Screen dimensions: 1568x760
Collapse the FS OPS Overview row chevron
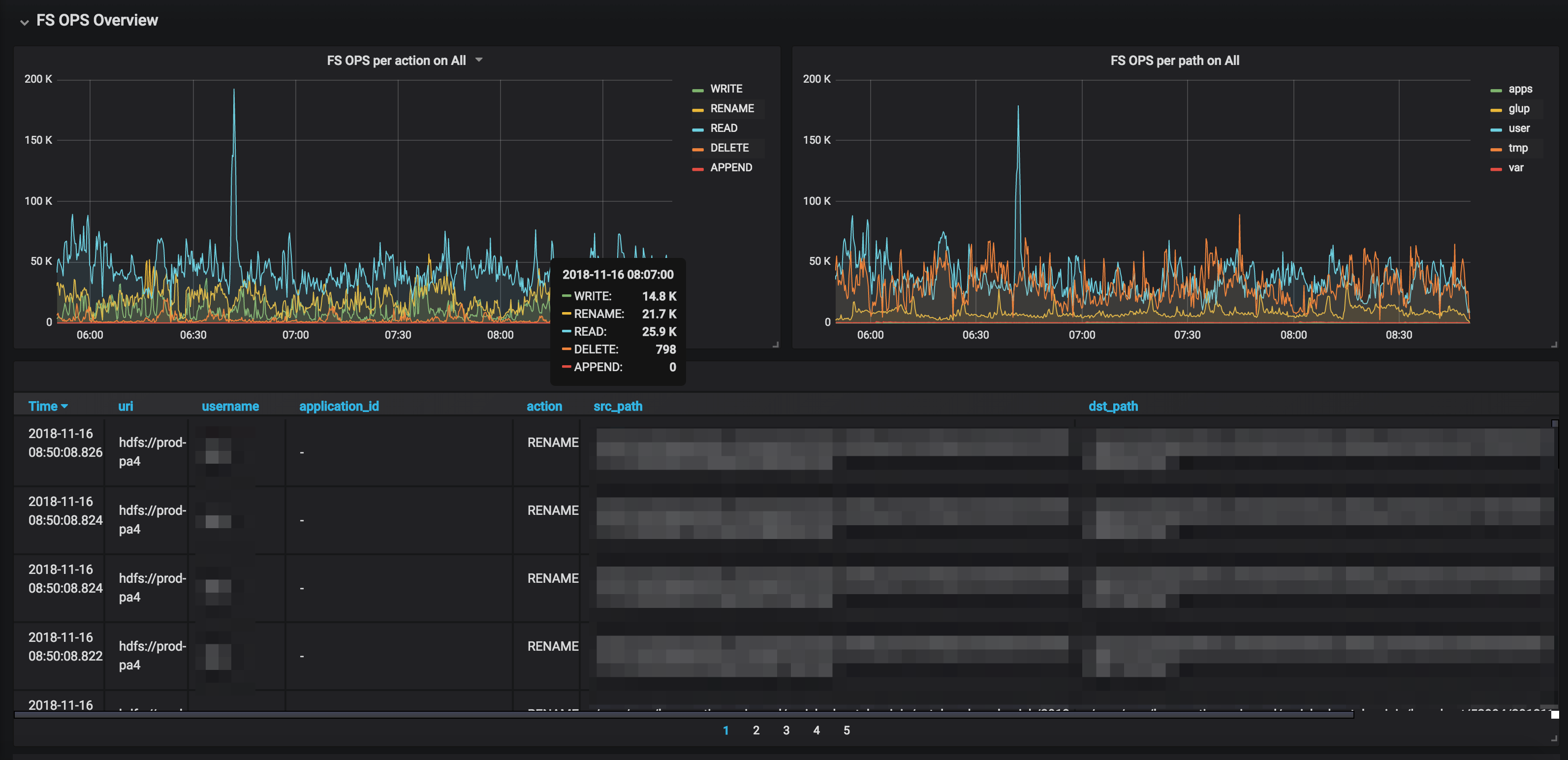click(24, 22)
